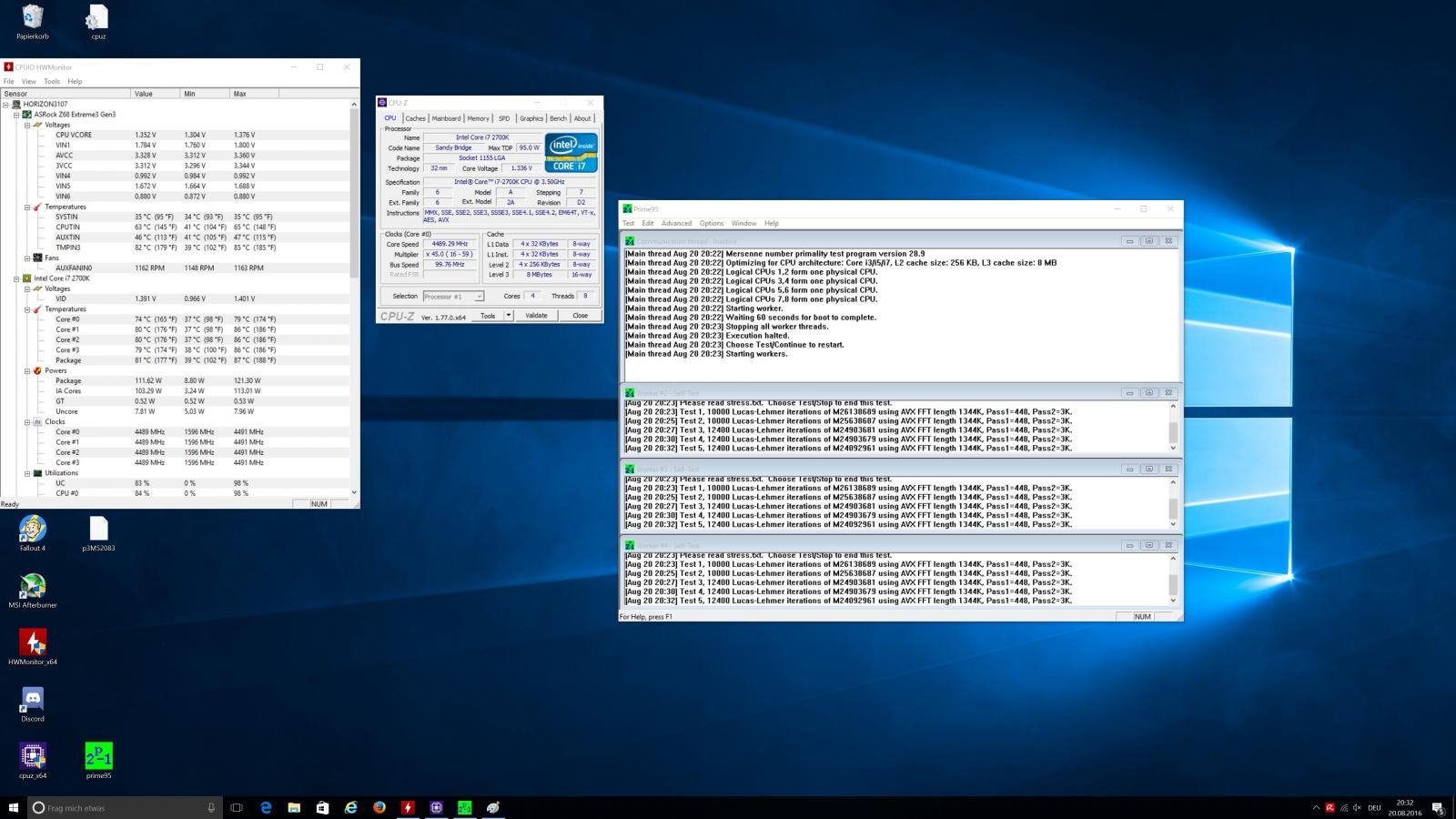Image resolution: width=1456 pixels, height=819 pixels.
Task: Launch the cpuz_x64 desktop shortcut
Action: point(33,761)
